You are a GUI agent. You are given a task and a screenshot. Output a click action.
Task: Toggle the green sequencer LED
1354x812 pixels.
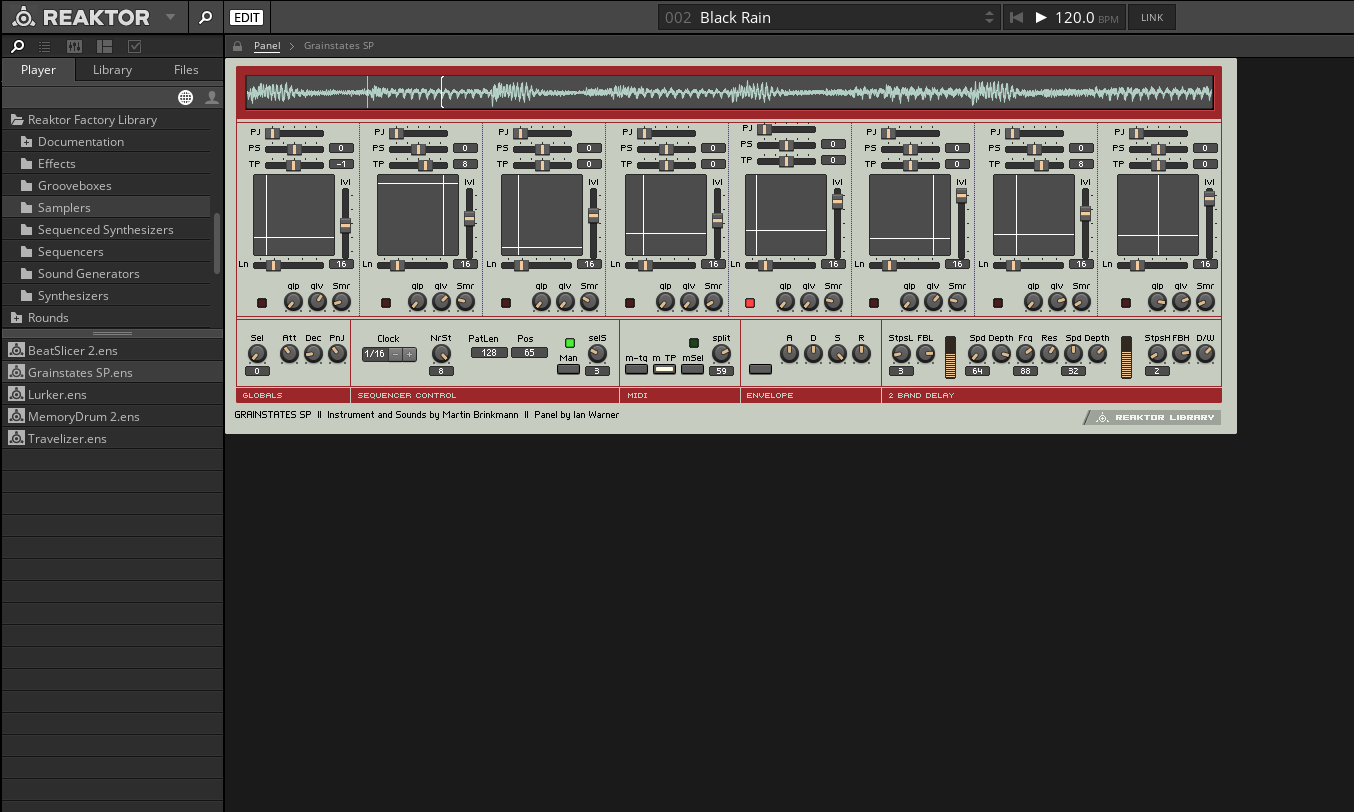click(570, 343)
